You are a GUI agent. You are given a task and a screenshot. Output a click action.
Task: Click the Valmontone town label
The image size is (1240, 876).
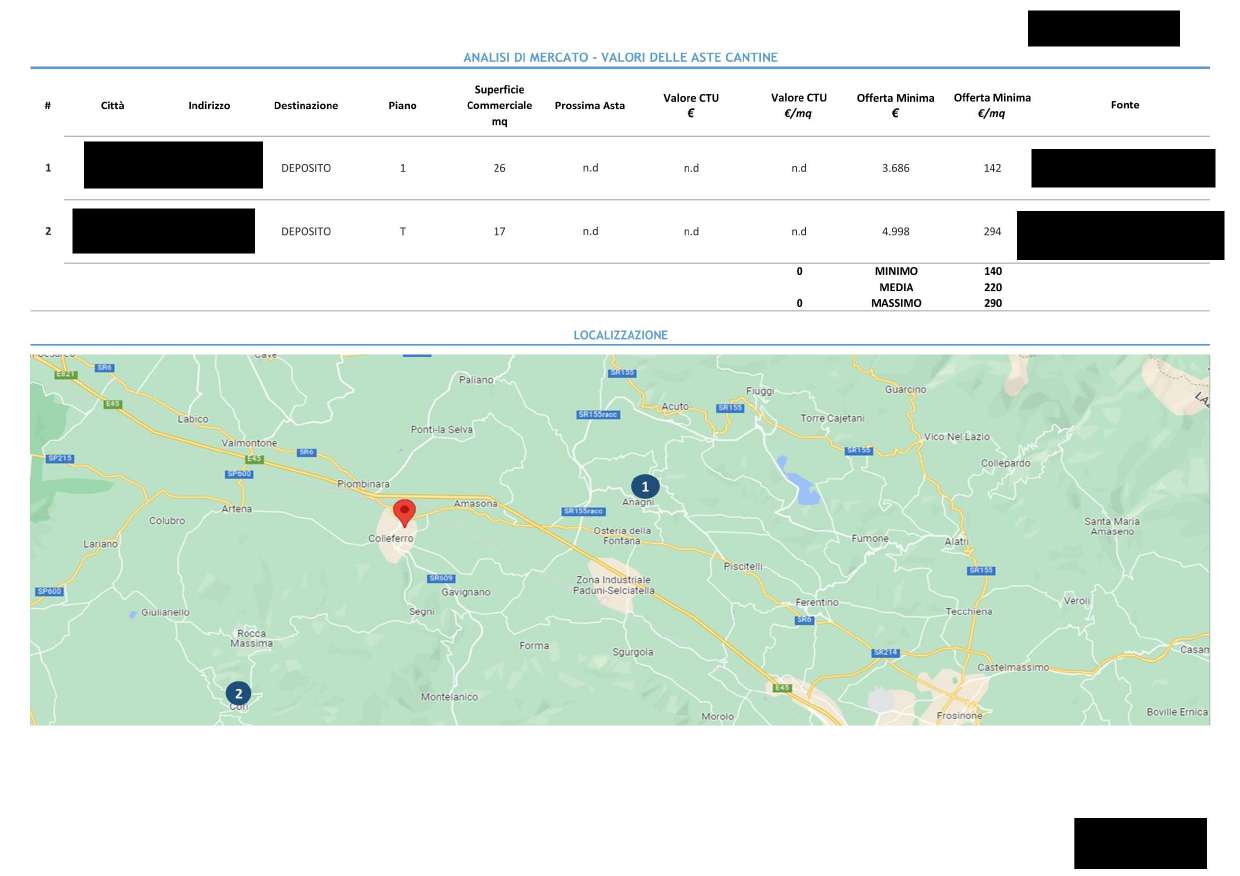(249, 442)
